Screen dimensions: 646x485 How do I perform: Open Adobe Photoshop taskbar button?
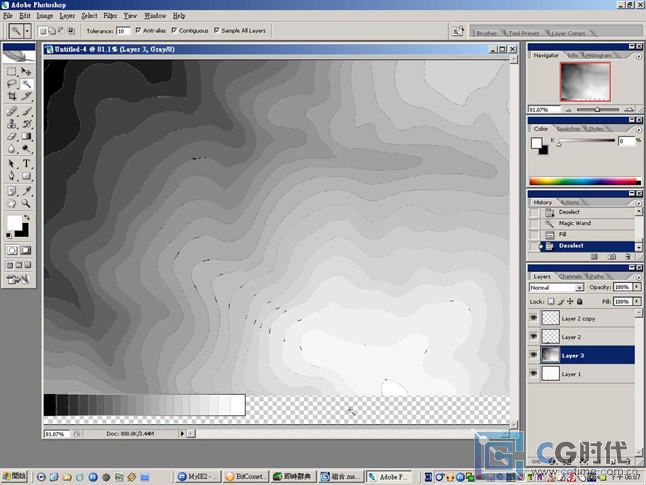point(389,477)
